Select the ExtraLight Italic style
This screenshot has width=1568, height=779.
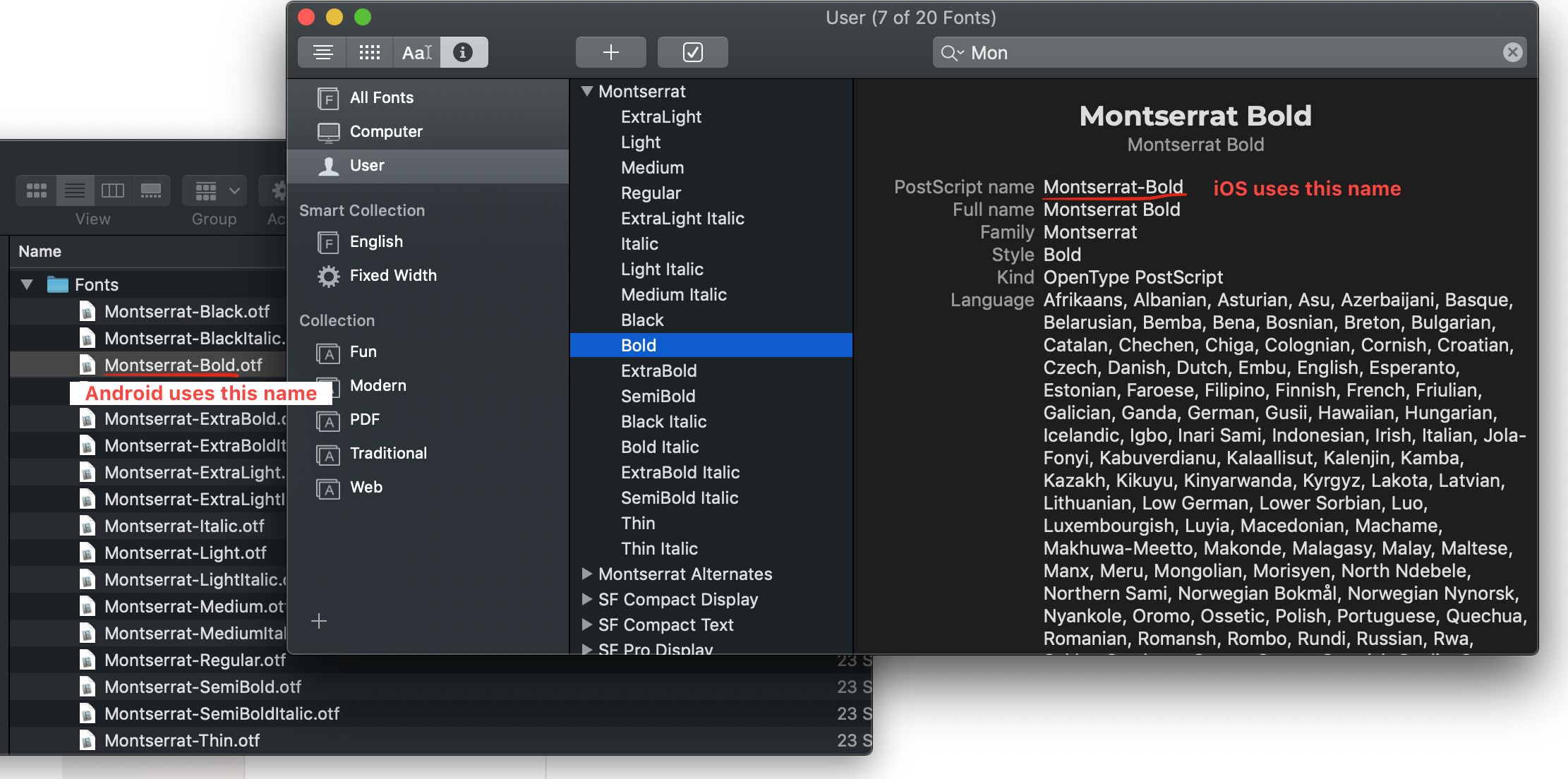click(x=711, y=219)
